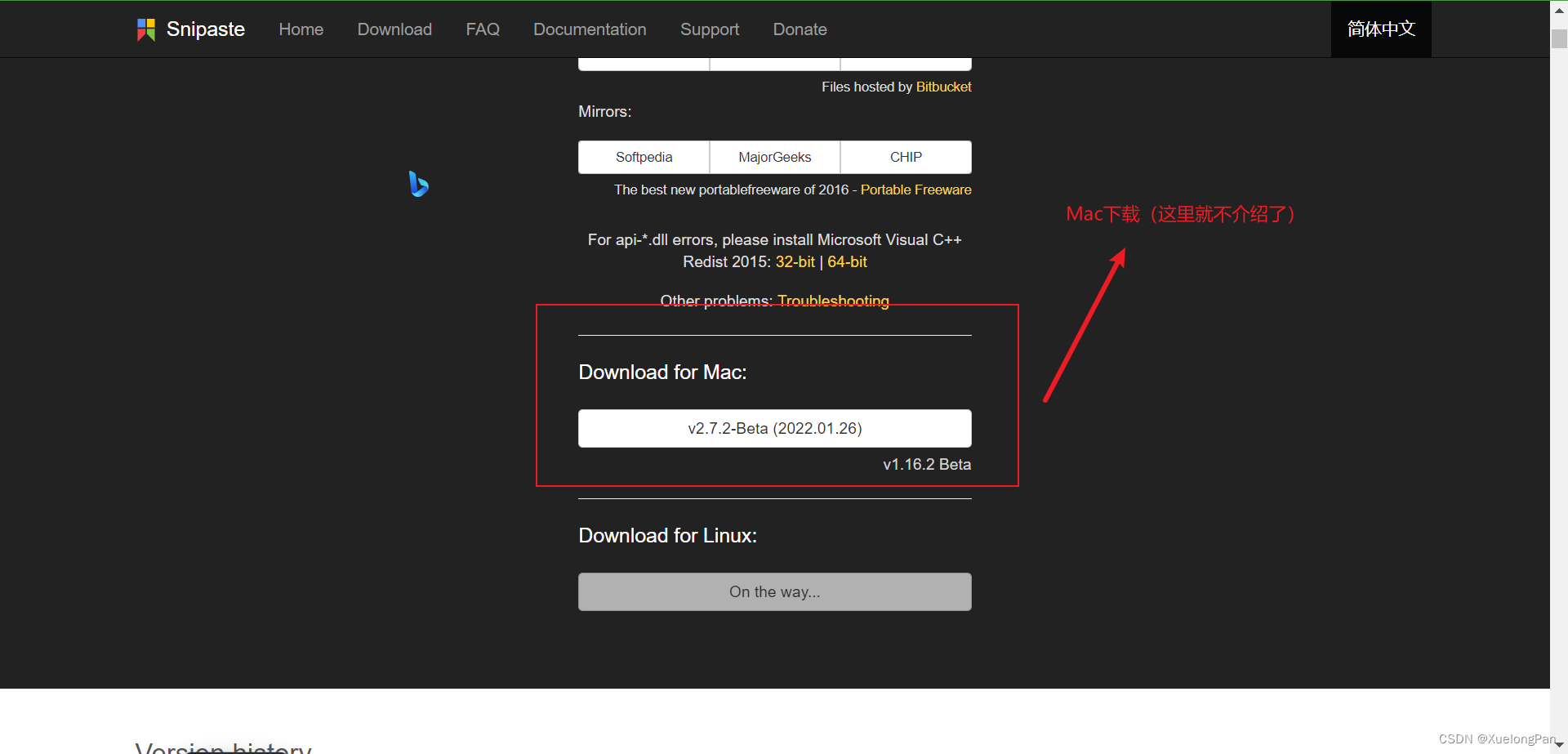Viewport: 1568px width, 754px height.
Task: Click the Snipaste brand name
Action: [x=206, y=29]
